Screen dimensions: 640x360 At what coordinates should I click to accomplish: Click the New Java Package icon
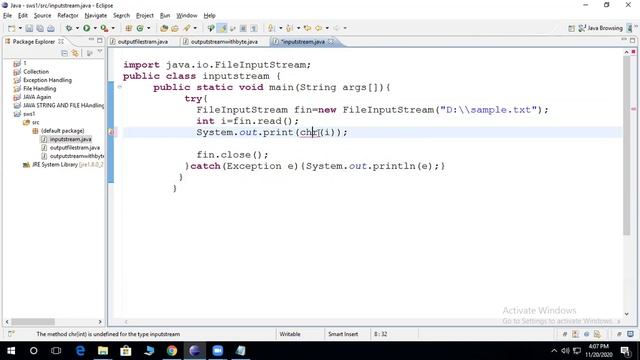pos(129,28)
